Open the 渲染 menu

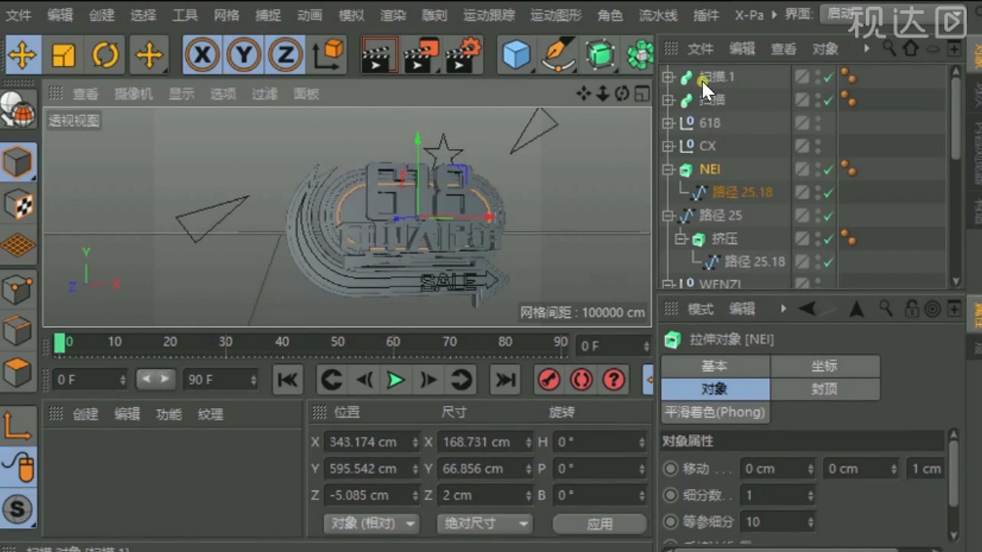[393, 15]
